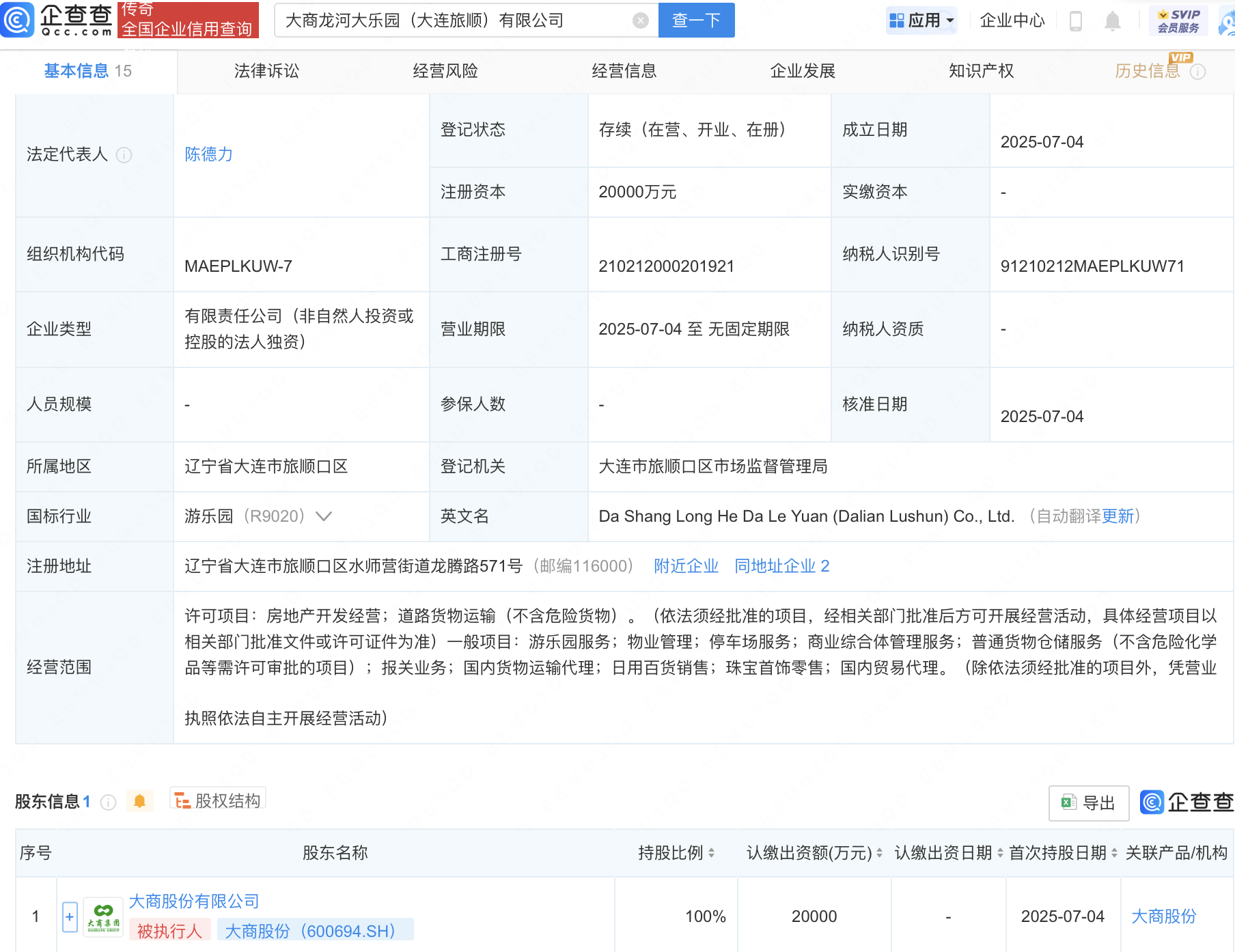Click the 辽宁省大连市旅顺口区 region value
The width and height of the screenshot is (1235, 952).
pos(266,466)
